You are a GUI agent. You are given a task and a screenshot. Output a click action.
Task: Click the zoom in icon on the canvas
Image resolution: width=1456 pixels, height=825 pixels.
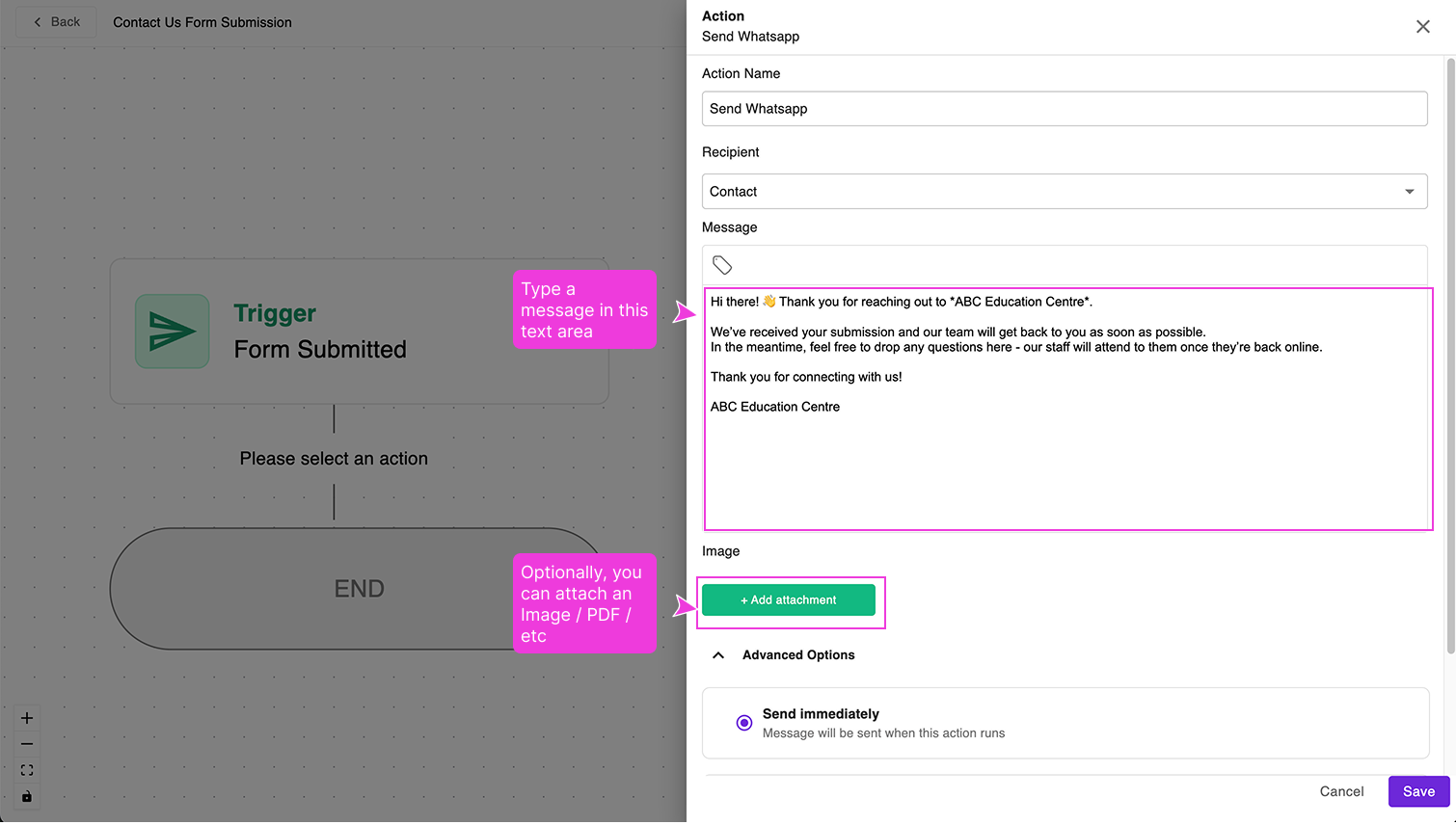[x=26, y=718]
